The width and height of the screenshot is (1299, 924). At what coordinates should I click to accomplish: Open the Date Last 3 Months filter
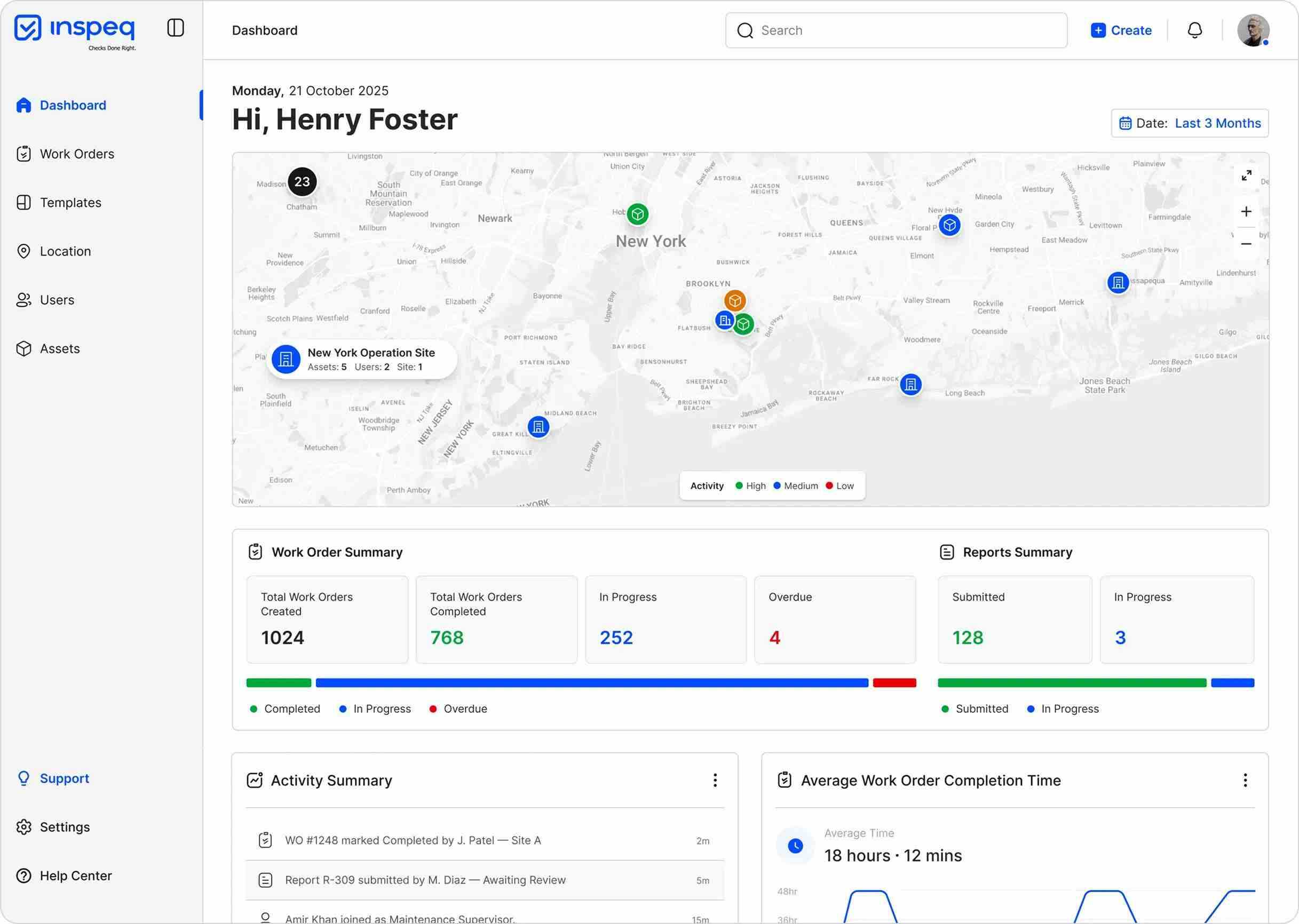tap(1189, 123)
